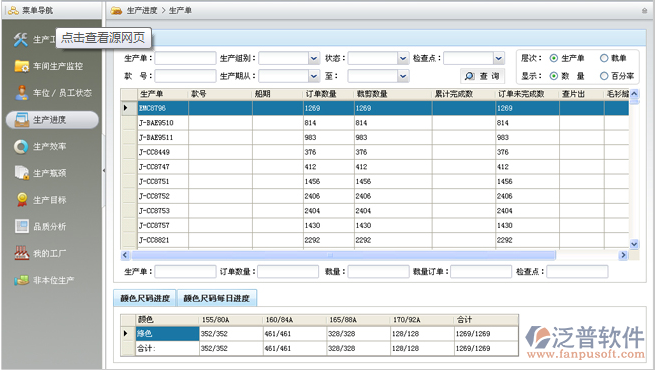655x370 pixels.
Task: Select the 生产单 radio for 层次
Action: click(x=553, y=58)
